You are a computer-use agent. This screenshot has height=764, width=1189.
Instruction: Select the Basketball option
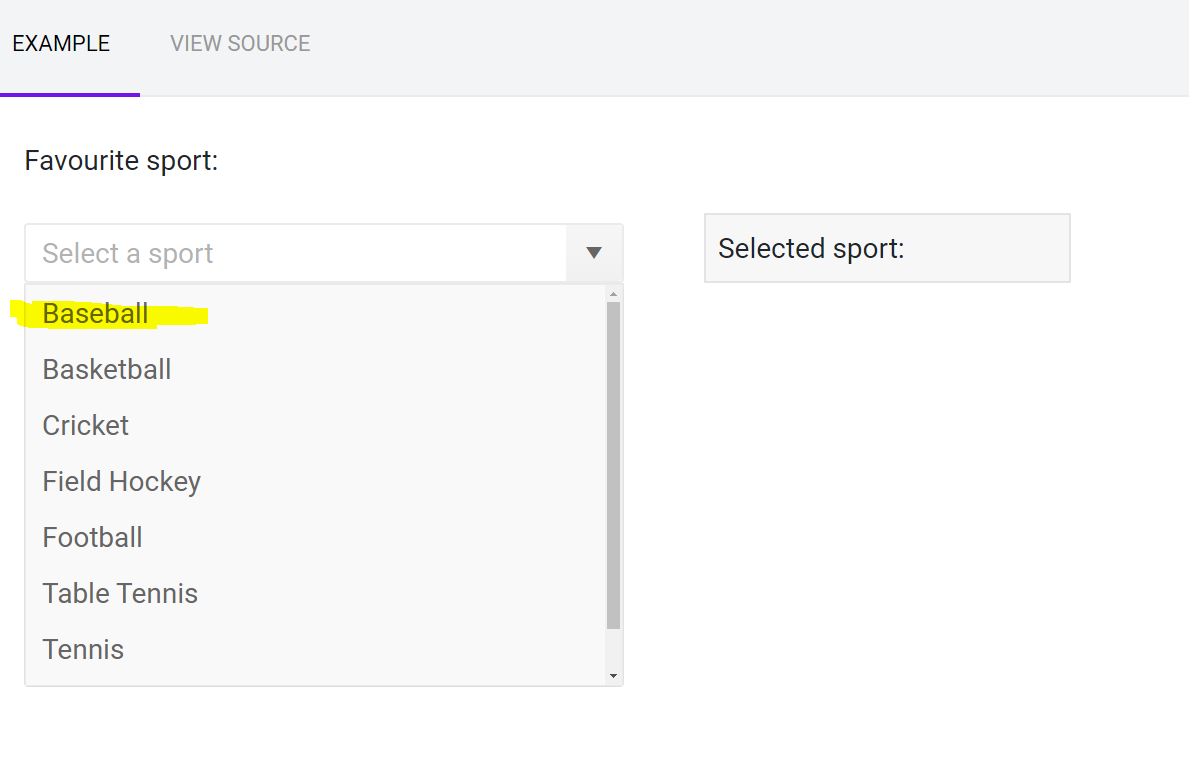click(315, 370)
